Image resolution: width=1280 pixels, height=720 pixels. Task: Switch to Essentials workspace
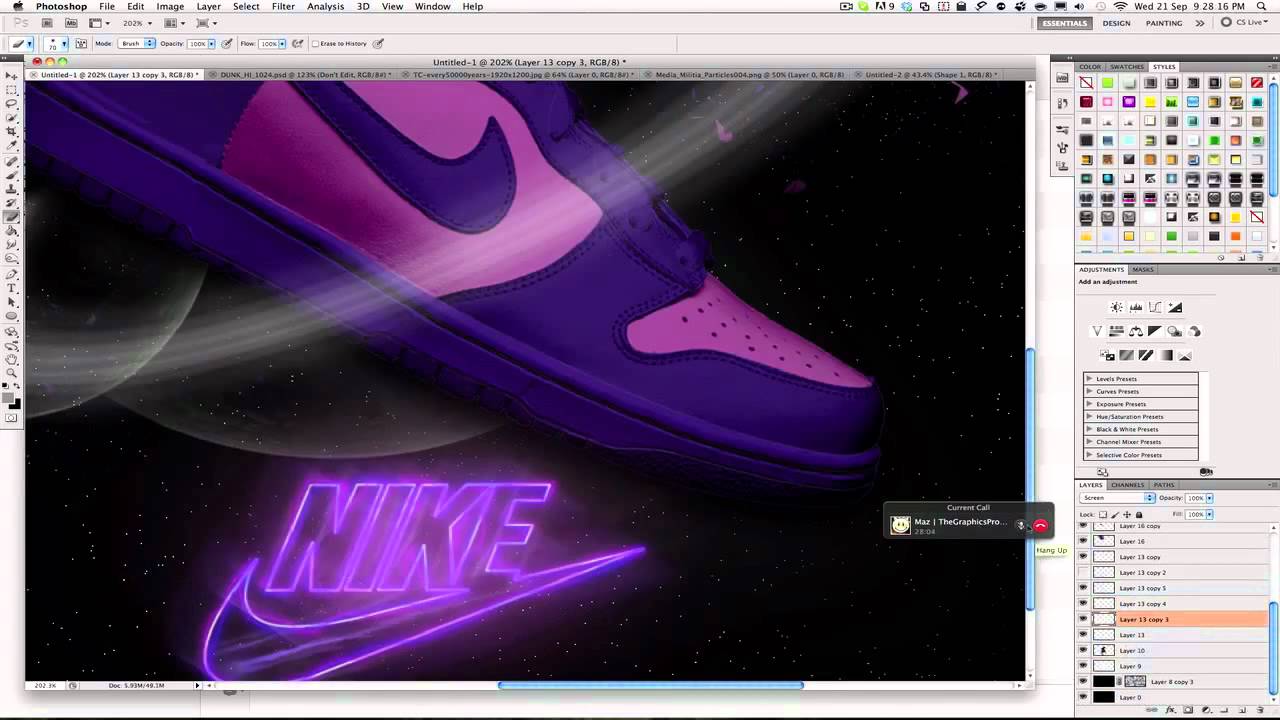coord(1065,23)
